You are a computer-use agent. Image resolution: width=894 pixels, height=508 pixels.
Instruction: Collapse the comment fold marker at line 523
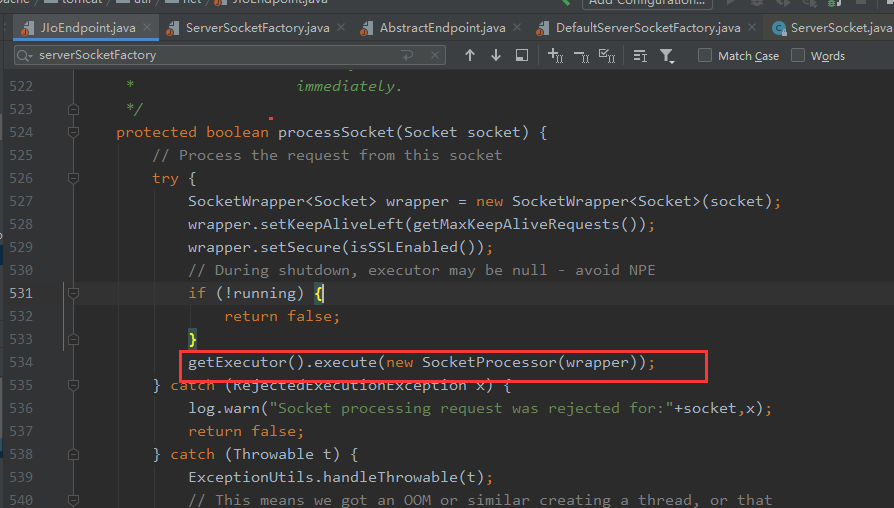click(x=73, y=109)
